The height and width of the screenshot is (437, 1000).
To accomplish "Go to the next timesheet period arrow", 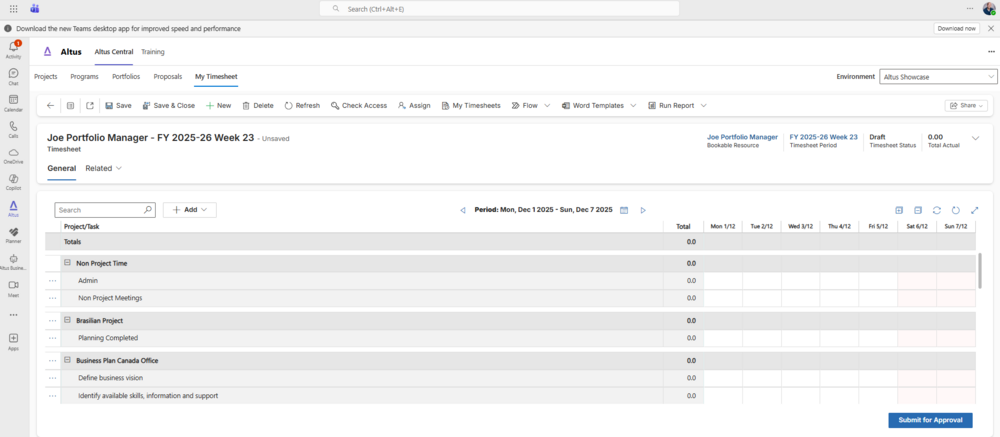I will point(643,210).
